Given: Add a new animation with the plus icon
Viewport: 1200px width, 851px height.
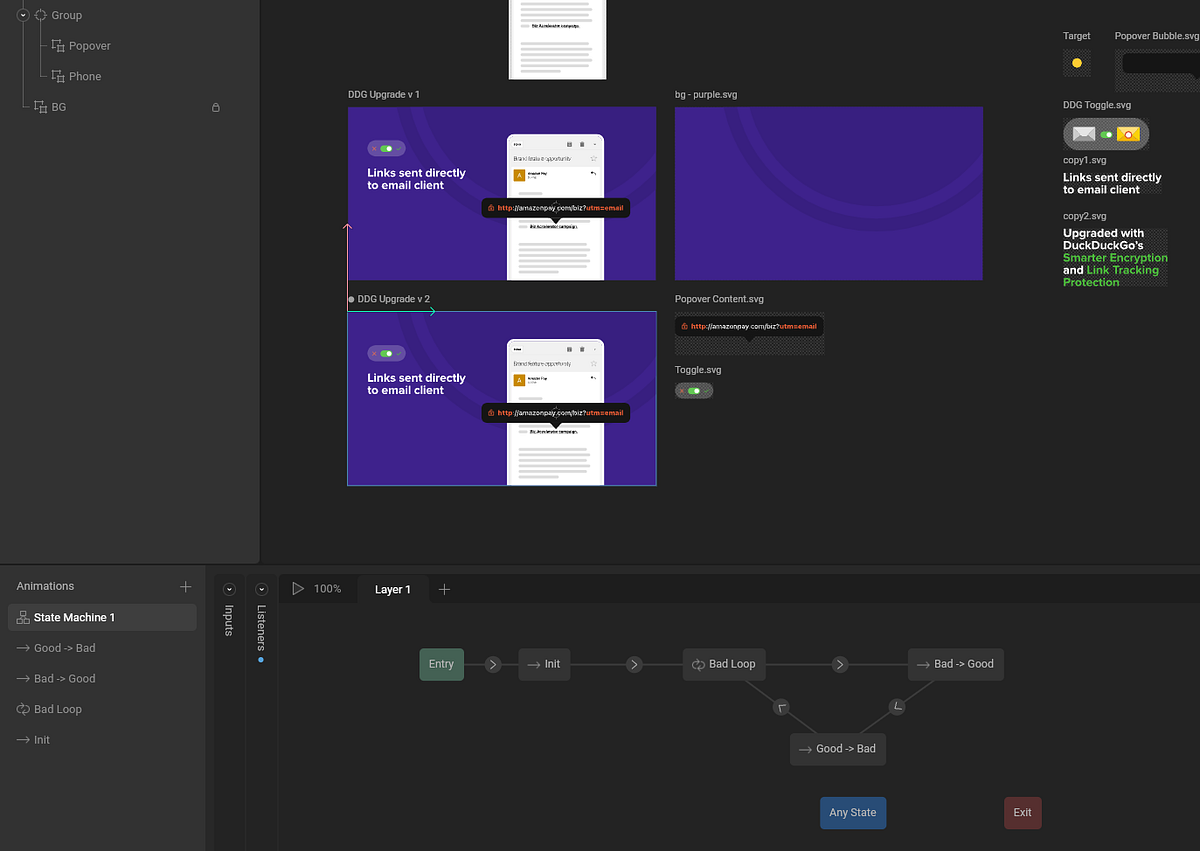Looking at the screenshot, I should (x=185, y=586).
